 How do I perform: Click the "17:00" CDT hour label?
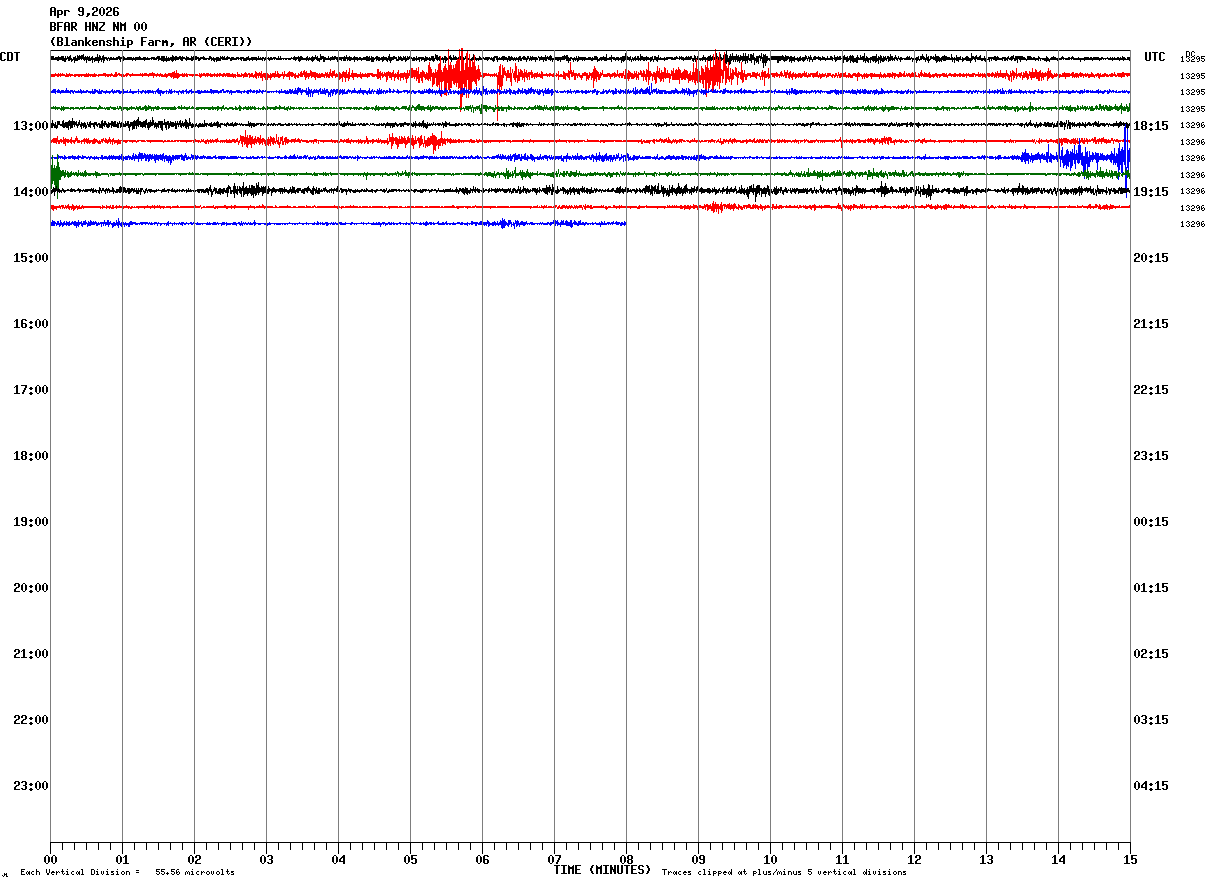(x=31, y=390)
